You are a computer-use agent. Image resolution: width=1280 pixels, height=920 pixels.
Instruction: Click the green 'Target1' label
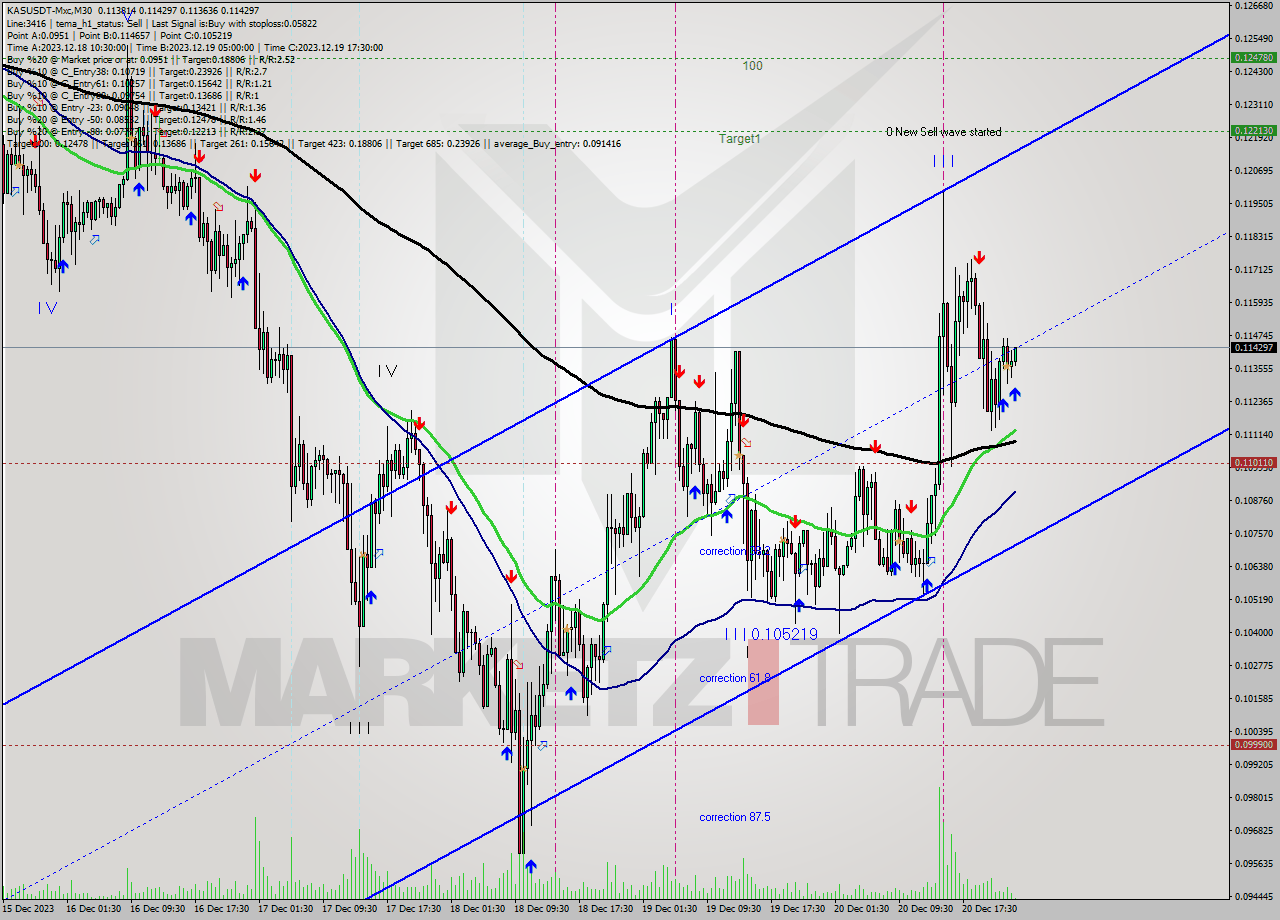(740, 139)
